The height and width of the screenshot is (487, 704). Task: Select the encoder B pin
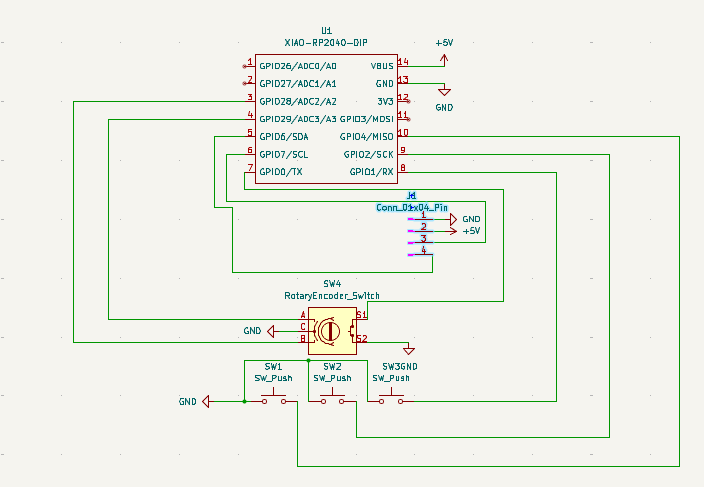[x=304, y=340]
